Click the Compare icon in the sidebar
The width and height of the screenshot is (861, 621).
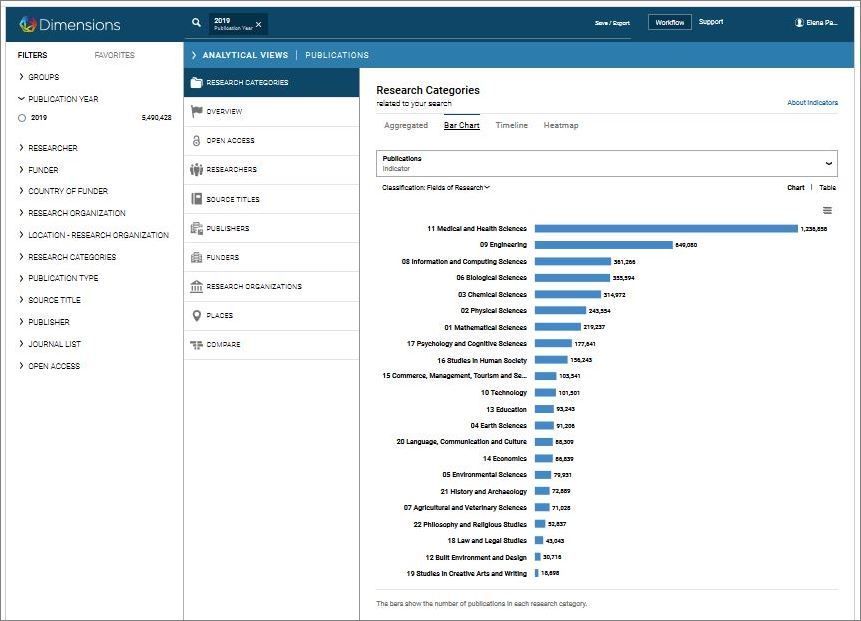(196, 345)
